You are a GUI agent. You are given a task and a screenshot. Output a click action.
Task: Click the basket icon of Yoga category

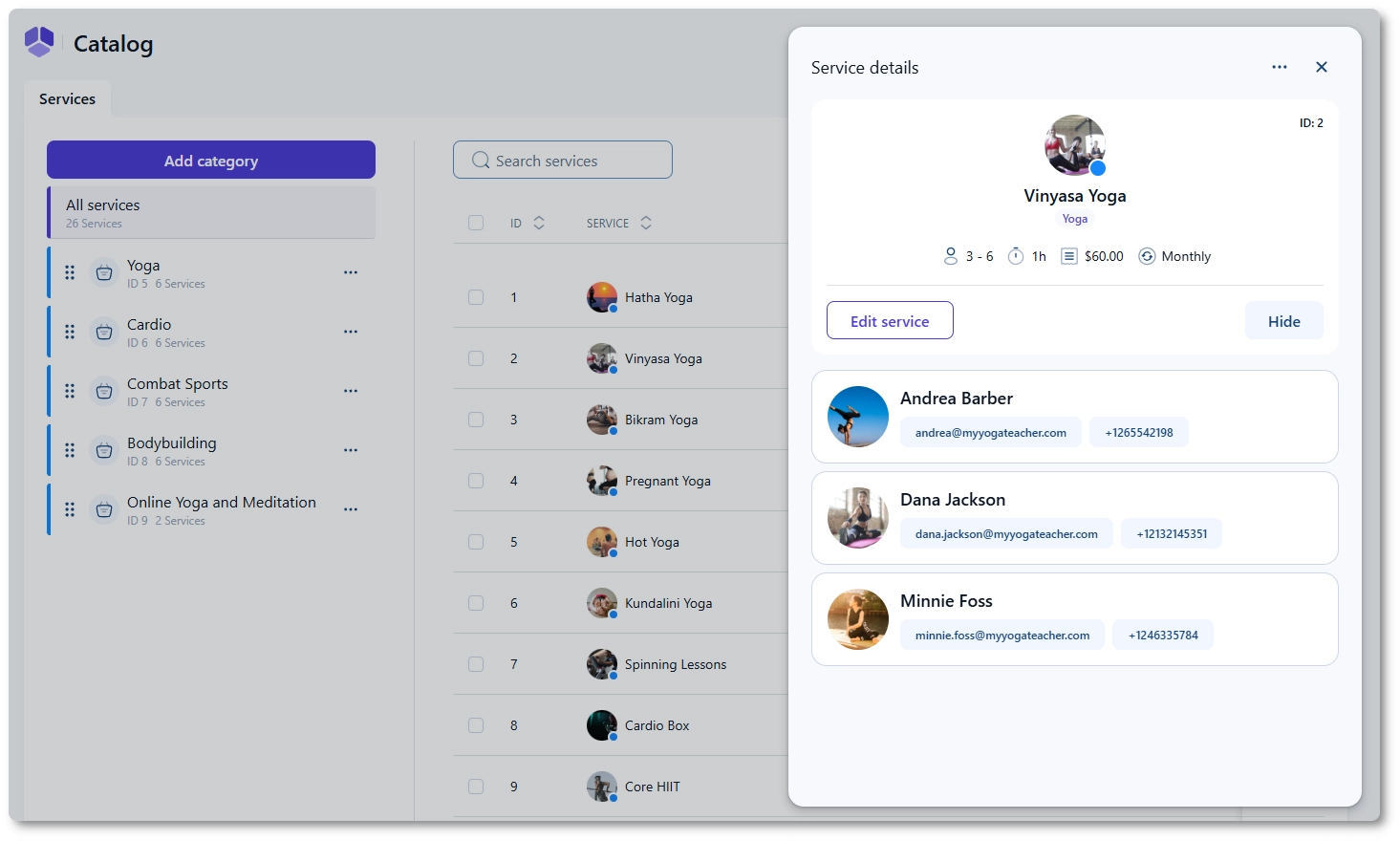point(104,273)
